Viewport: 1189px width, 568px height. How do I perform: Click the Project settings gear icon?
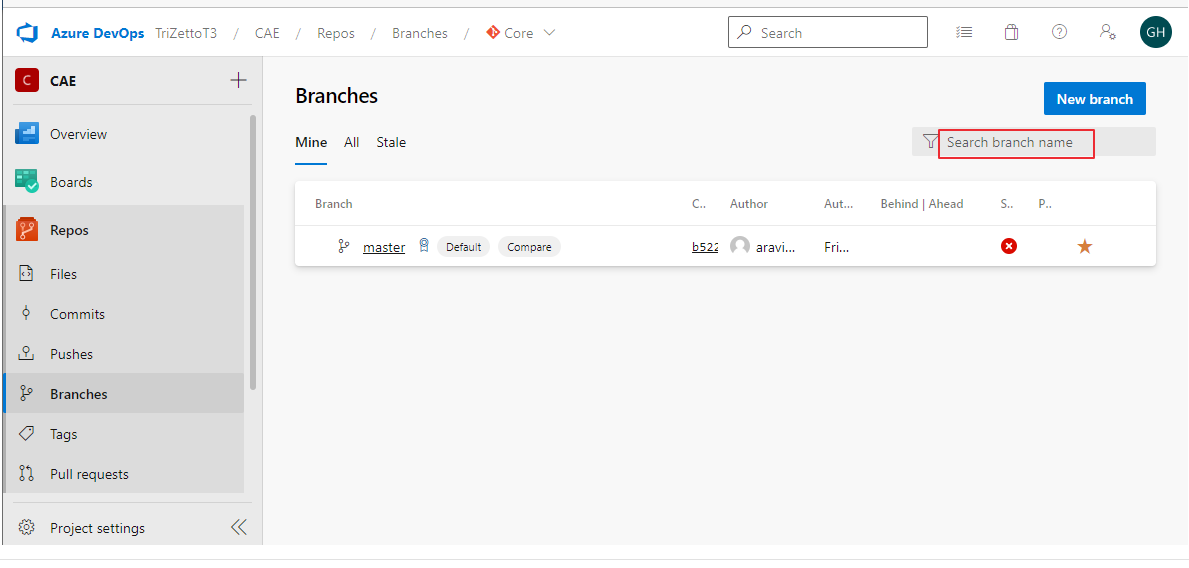[x=27, y=528]
